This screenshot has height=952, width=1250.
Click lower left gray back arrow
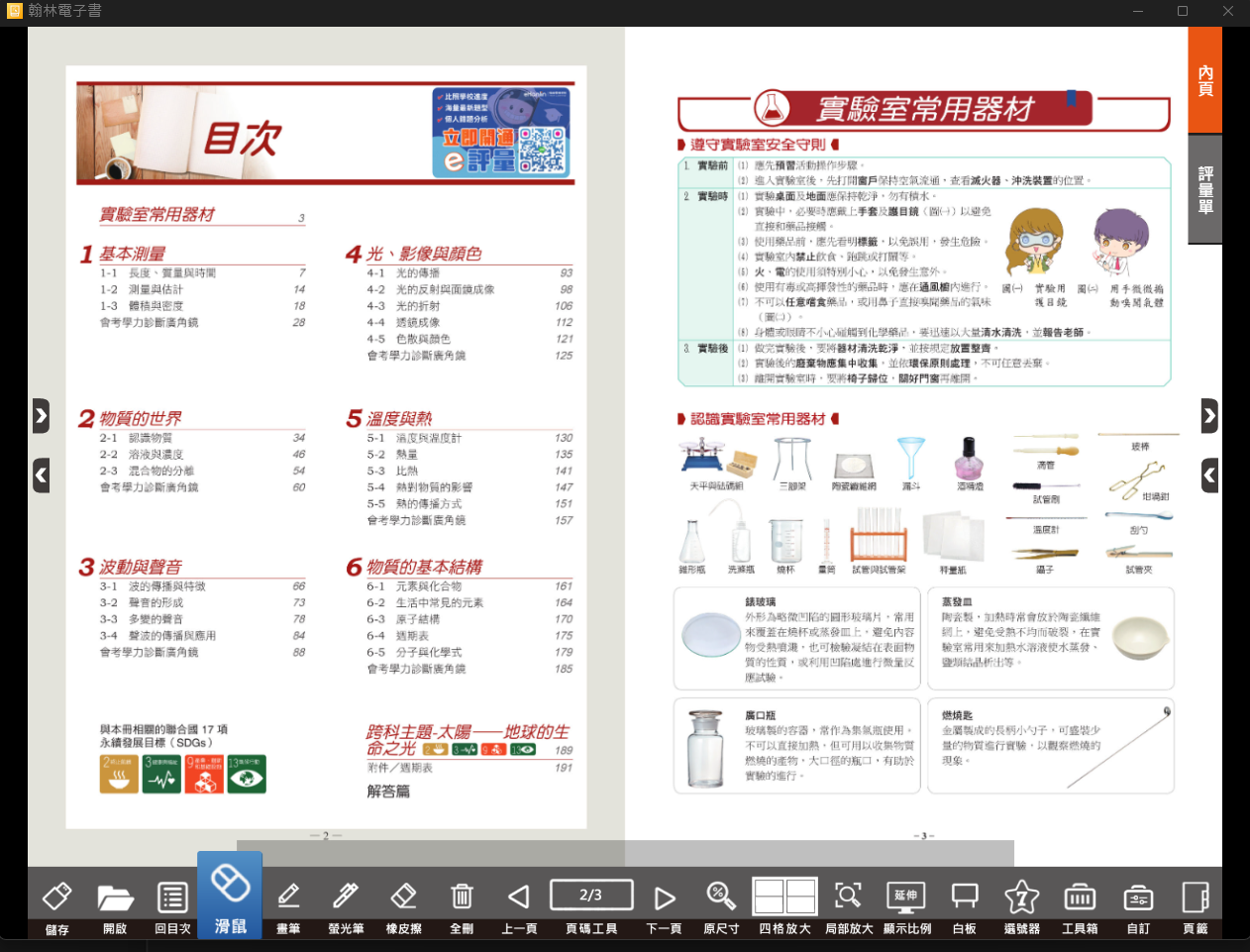[41, 476]
